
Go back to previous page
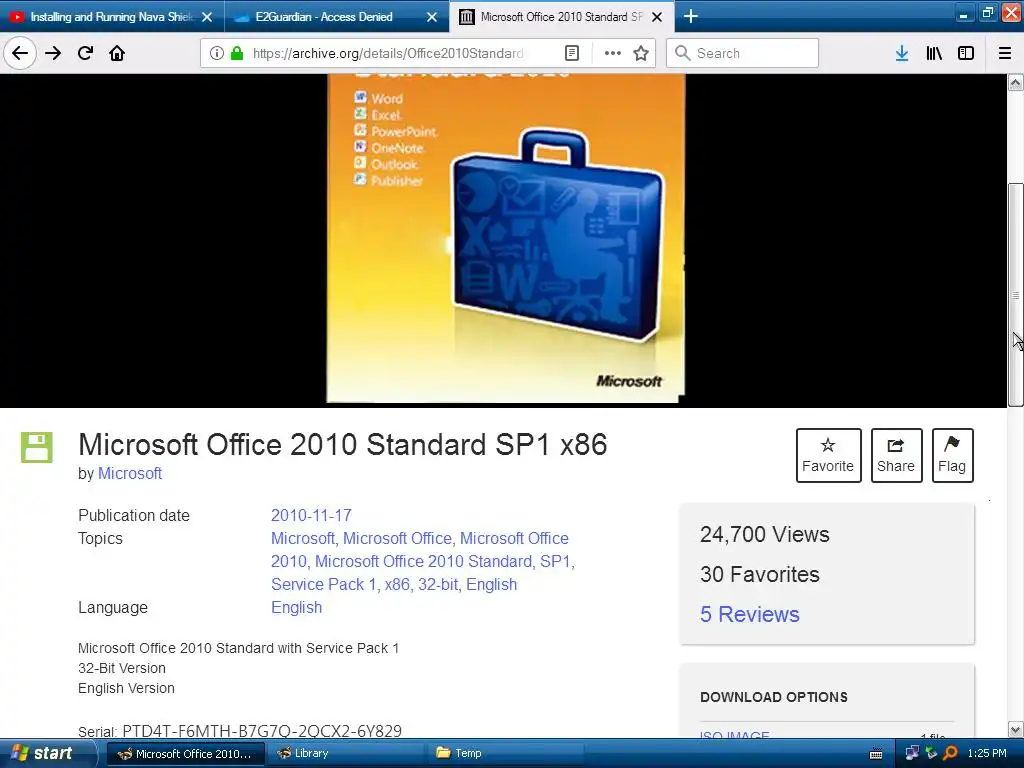coord(20,53)
